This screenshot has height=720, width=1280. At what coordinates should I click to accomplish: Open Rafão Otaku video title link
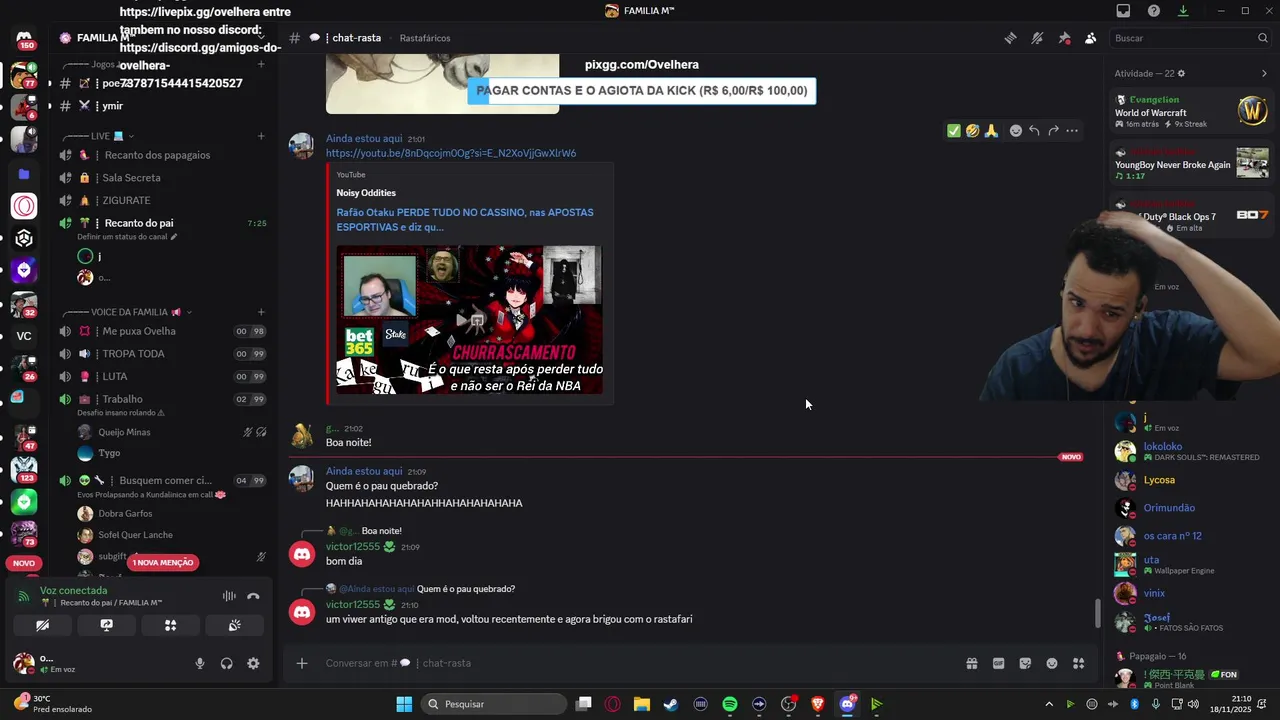click(x=465, y=220)
